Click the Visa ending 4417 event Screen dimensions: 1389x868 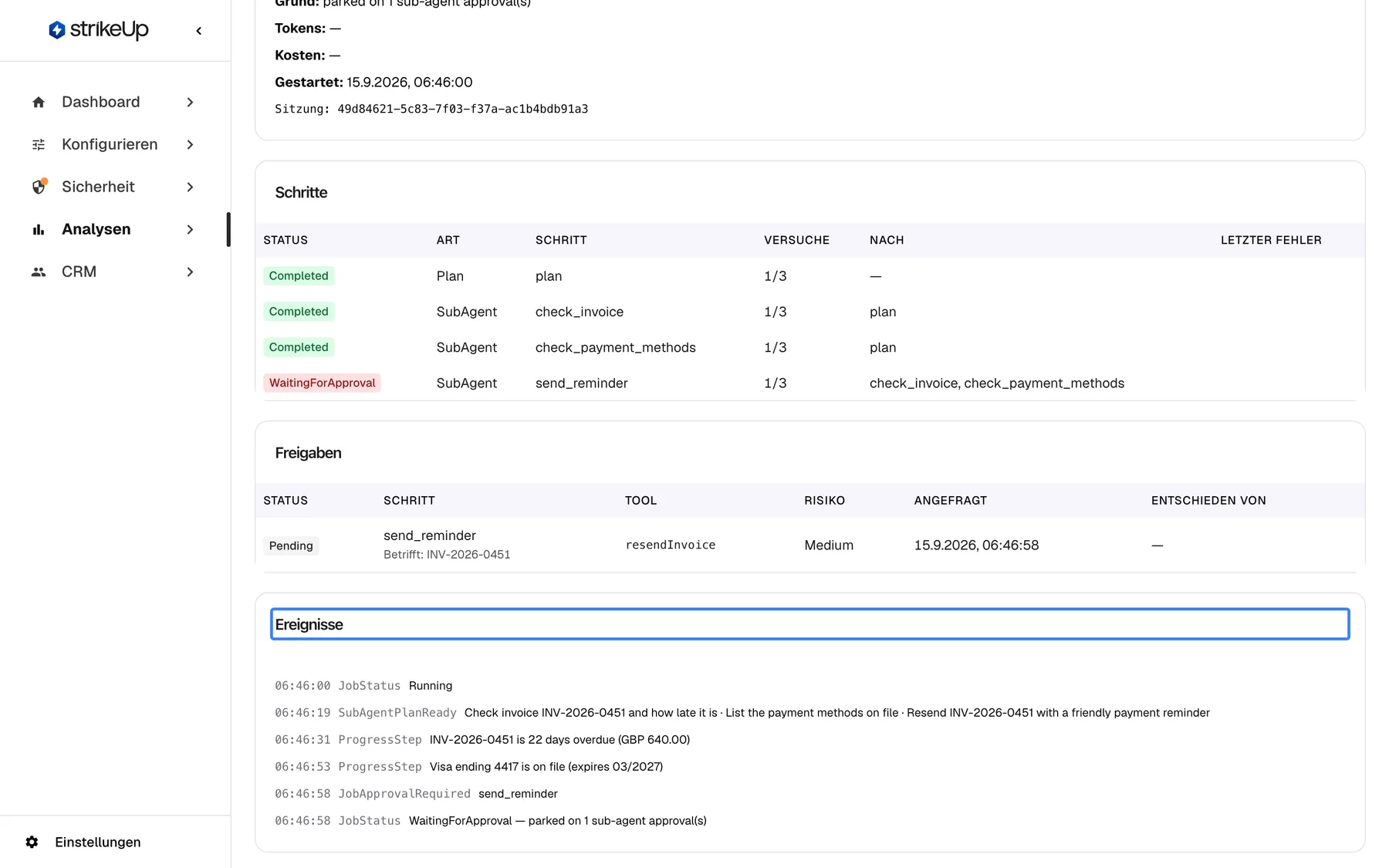(469, 767)
